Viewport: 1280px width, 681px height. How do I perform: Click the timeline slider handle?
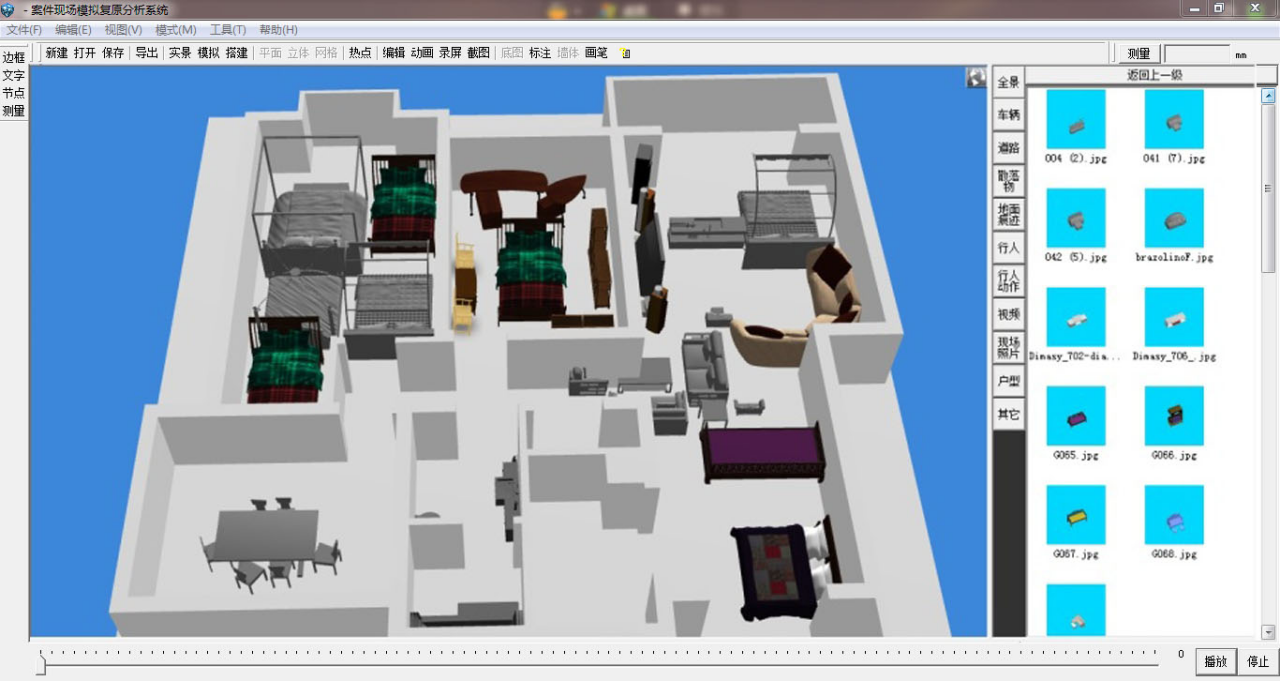point(41,664)
